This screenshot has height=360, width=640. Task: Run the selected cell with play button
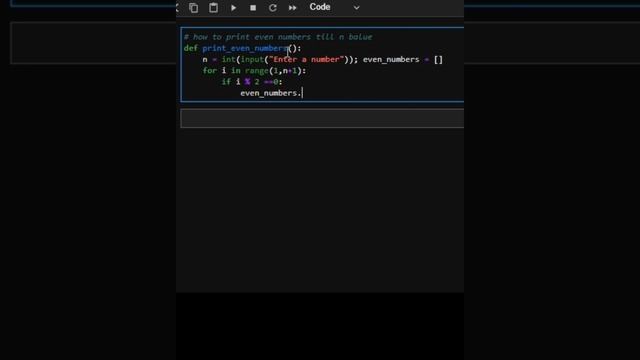(233, 8)
